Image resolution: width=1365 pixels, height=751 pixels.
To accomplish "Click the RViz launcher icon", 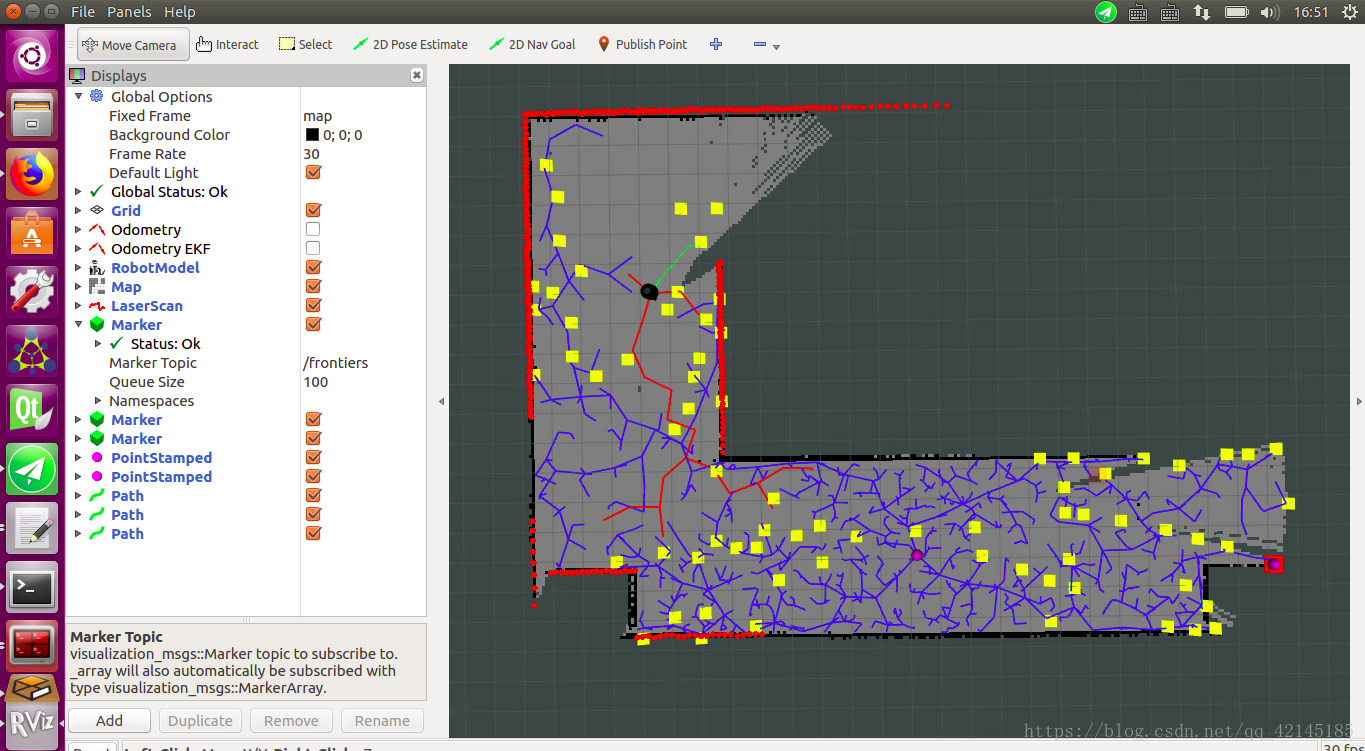I will click(33, 724).
